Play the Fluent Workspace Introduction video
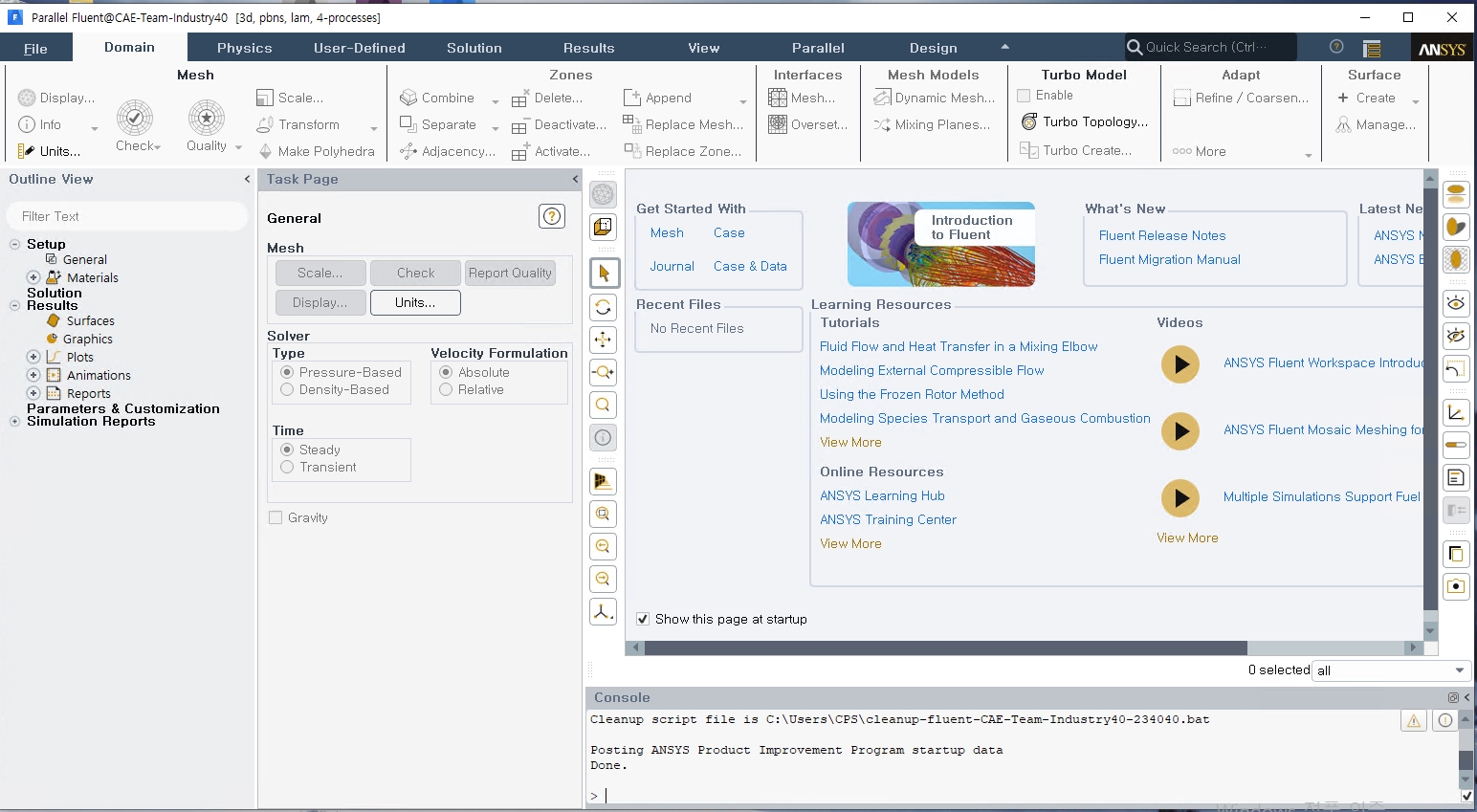The width and height of the screenshot is (1477, 812). point(1180,364)
